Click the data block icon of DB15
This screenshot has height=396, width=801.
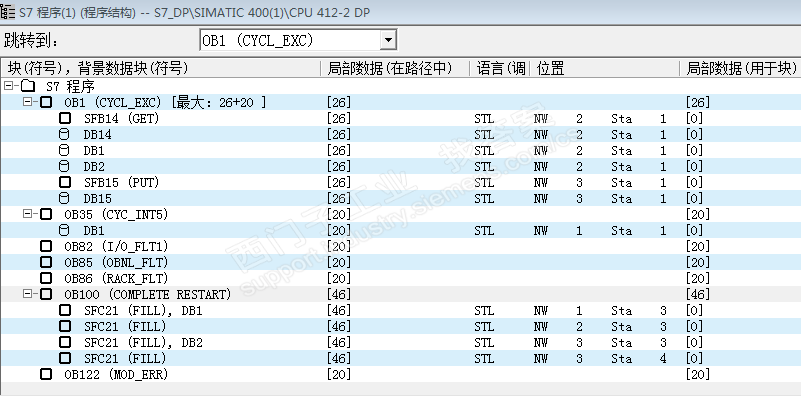tap(64, 198)
